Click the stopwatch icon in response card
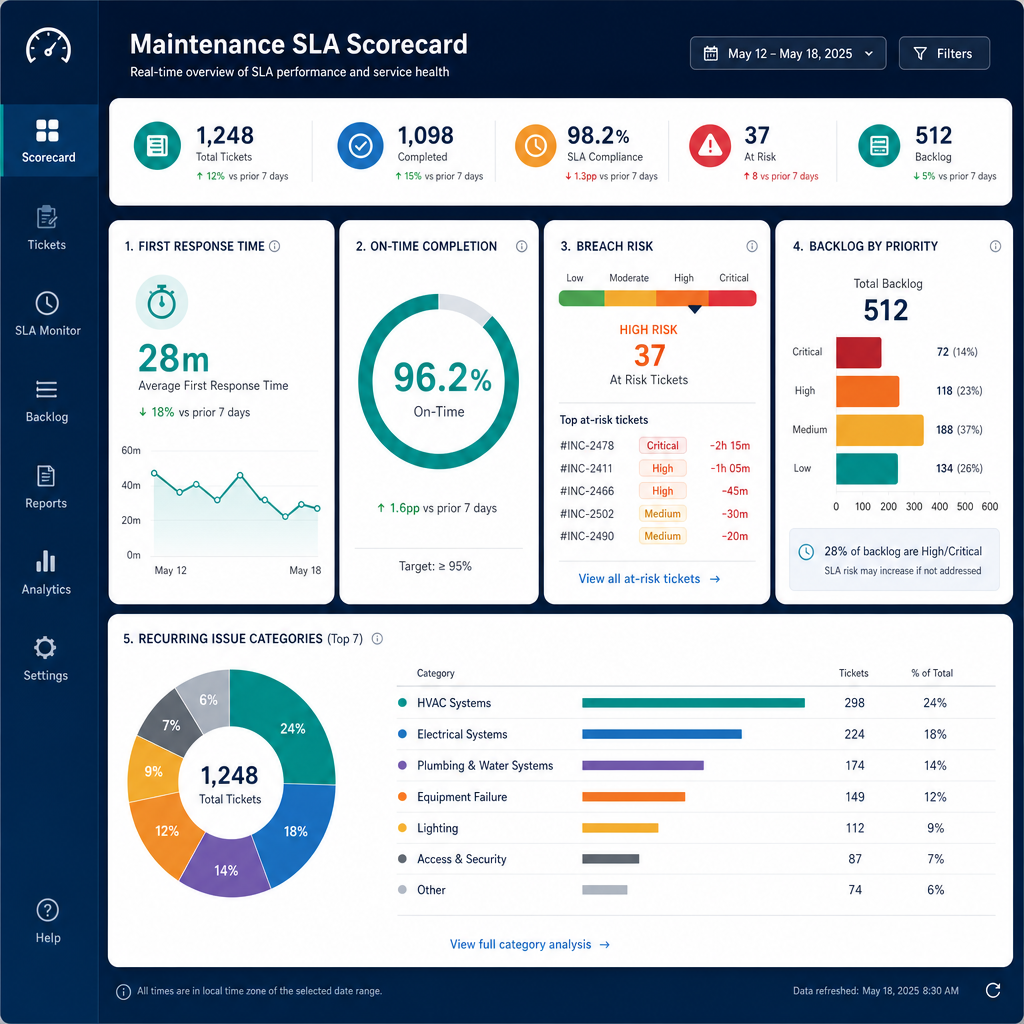This screenshot has width=1024, height=1024. [161, 302]
